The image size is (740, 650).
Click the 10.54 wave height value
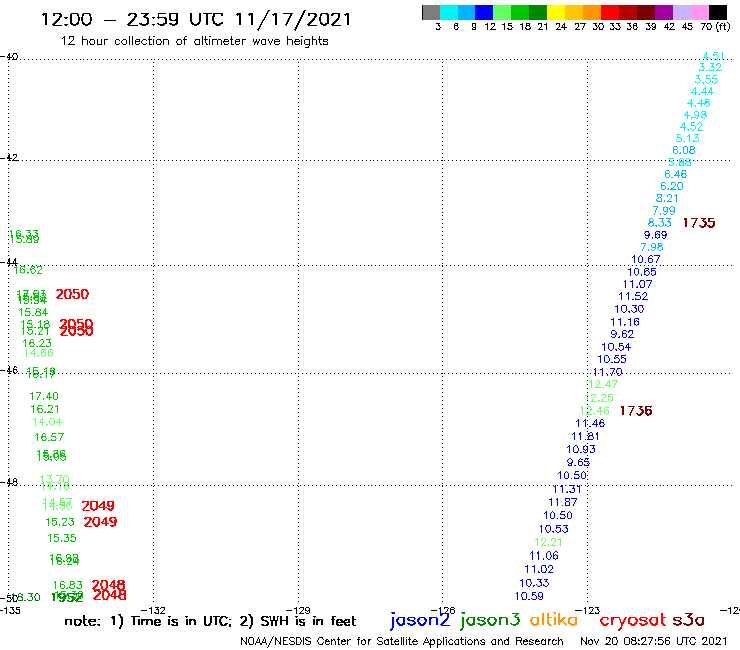616,347
